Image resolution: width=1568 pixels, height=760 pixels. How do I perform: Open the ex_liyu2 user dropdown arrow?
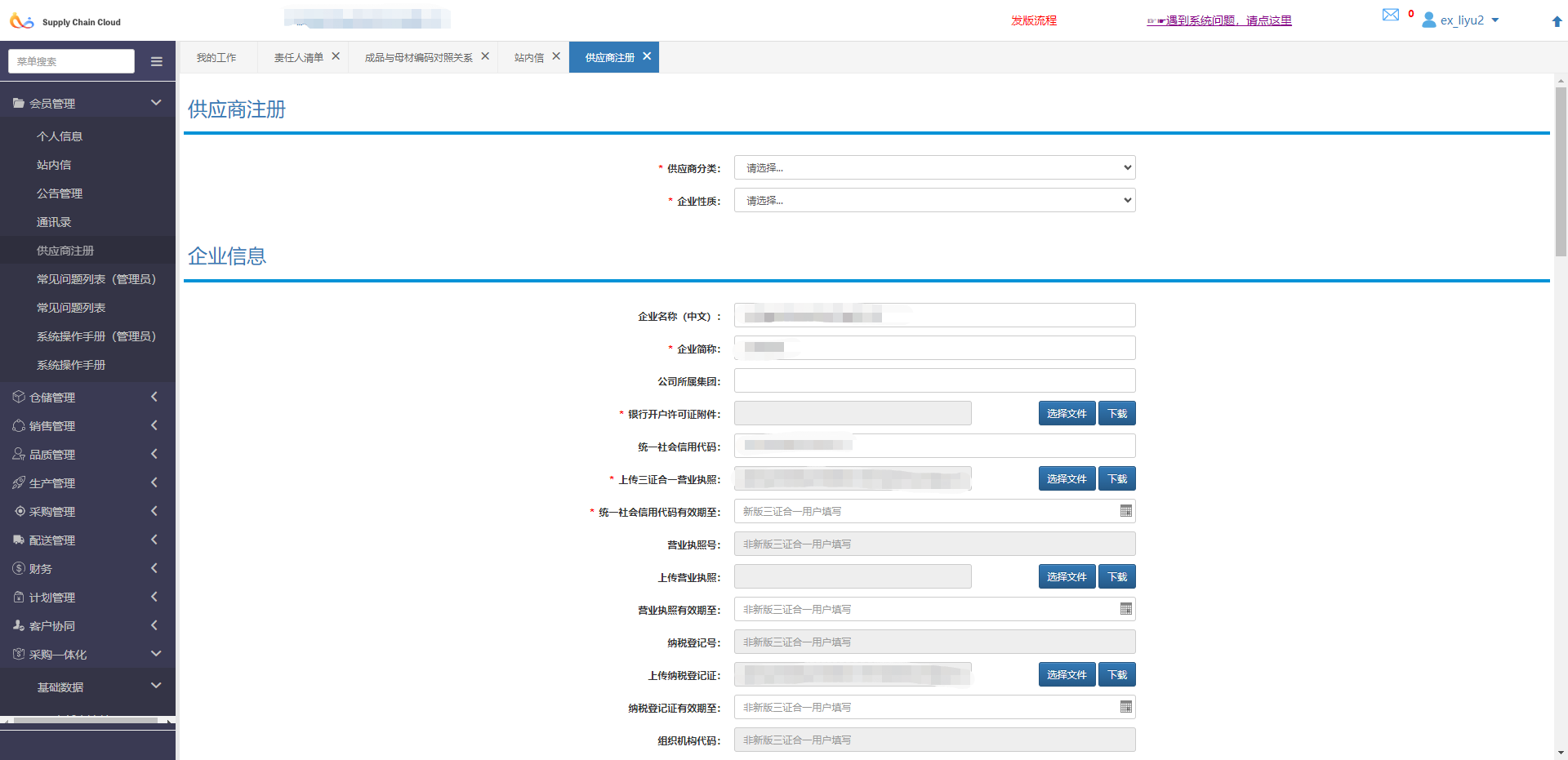click(1495, 20)
